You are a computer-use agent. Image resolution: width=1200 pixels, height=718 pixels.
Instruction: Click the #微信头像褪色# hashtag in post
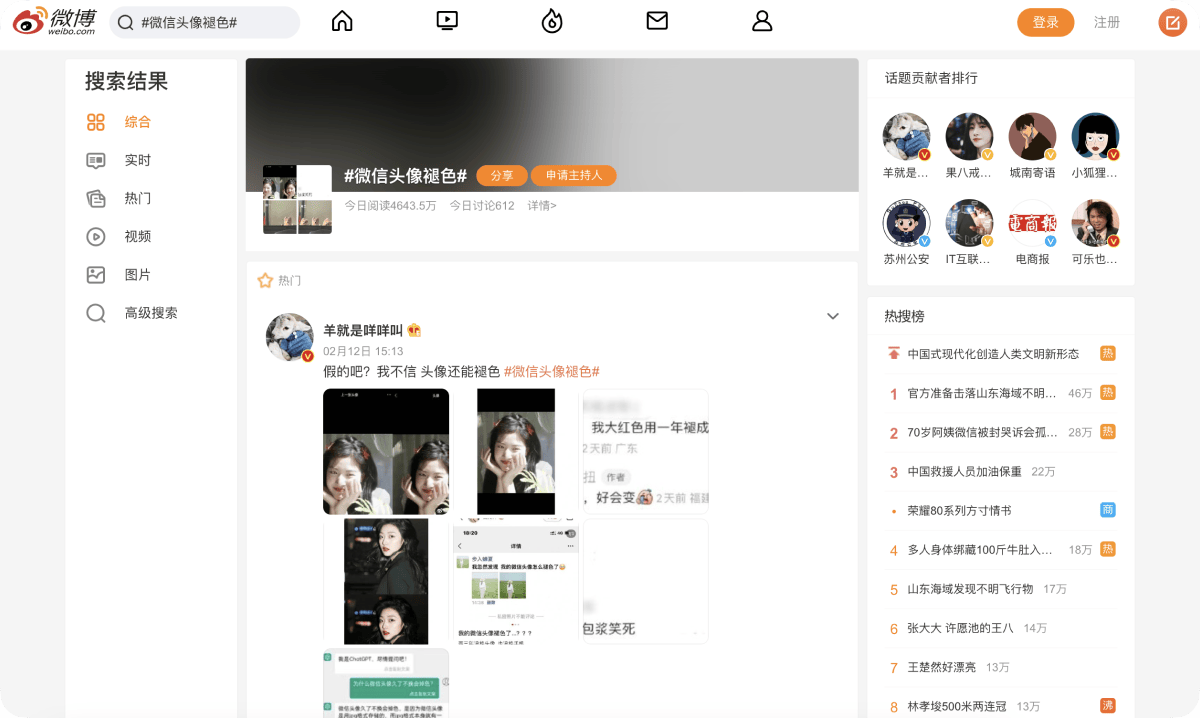tap(552, 371)
